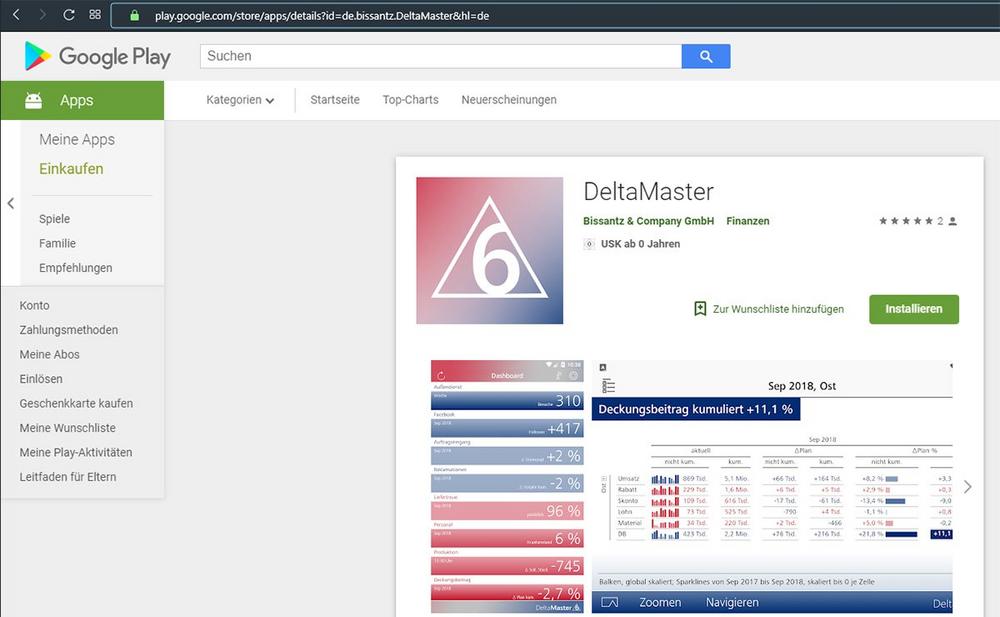The width and height of the screenshot is (1000, 617).
Task: Click the green padlock security icon
Action: coord(135,15)
